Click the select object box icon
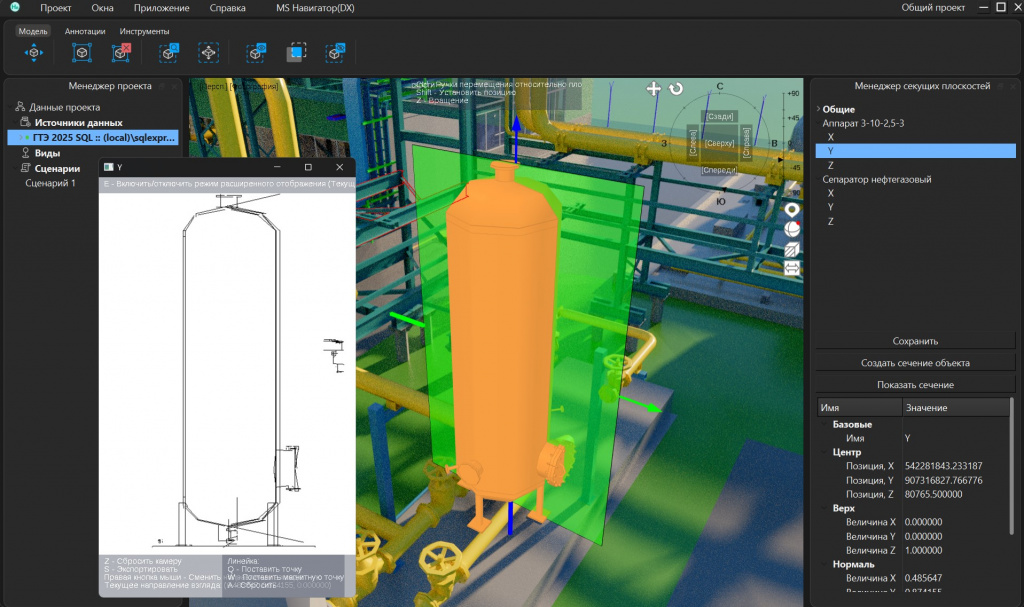 coord(82,52)
